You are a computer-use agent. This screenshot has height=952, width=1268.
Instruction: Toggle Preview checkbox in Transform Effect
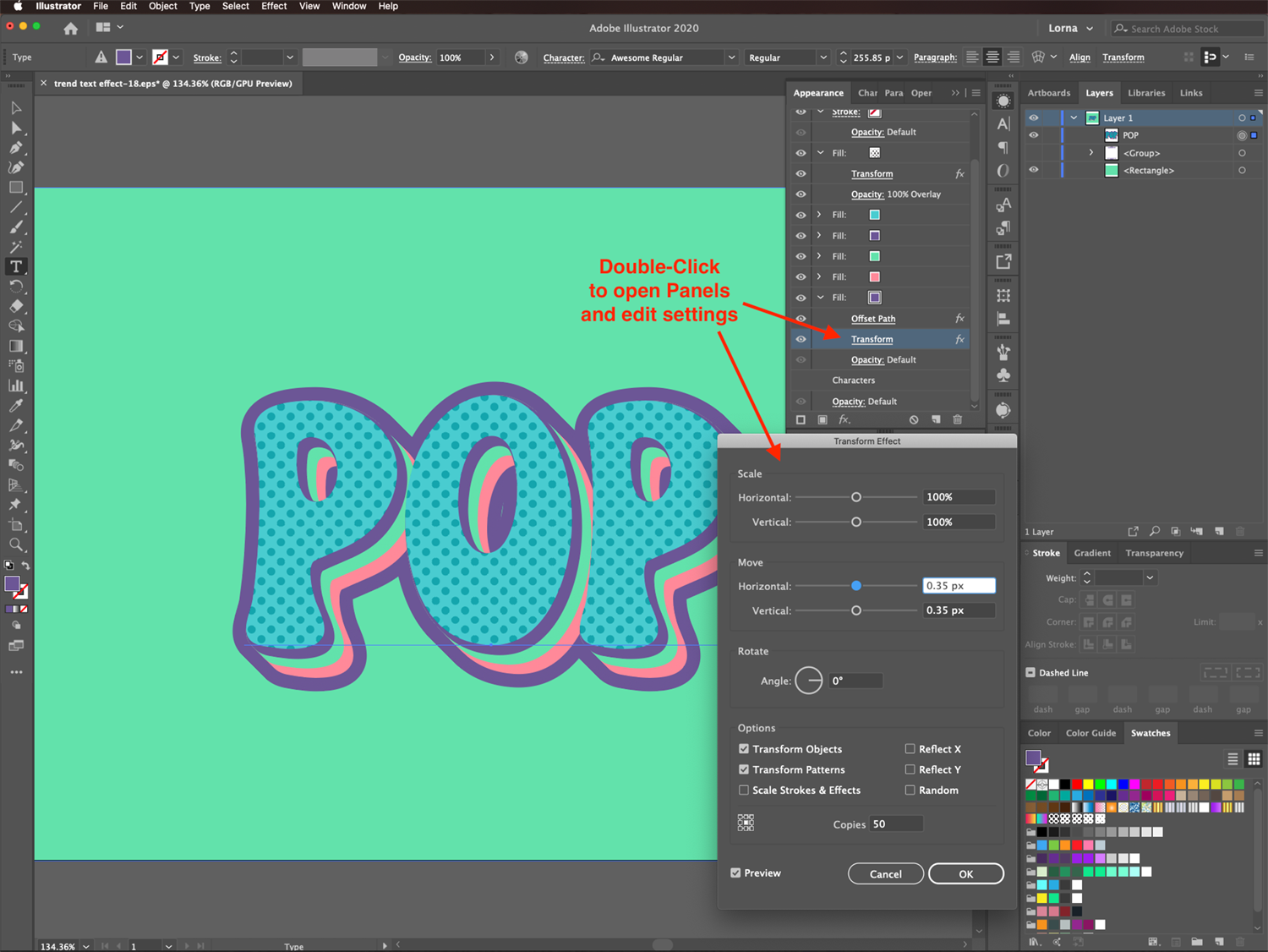(x=735, y=873)
